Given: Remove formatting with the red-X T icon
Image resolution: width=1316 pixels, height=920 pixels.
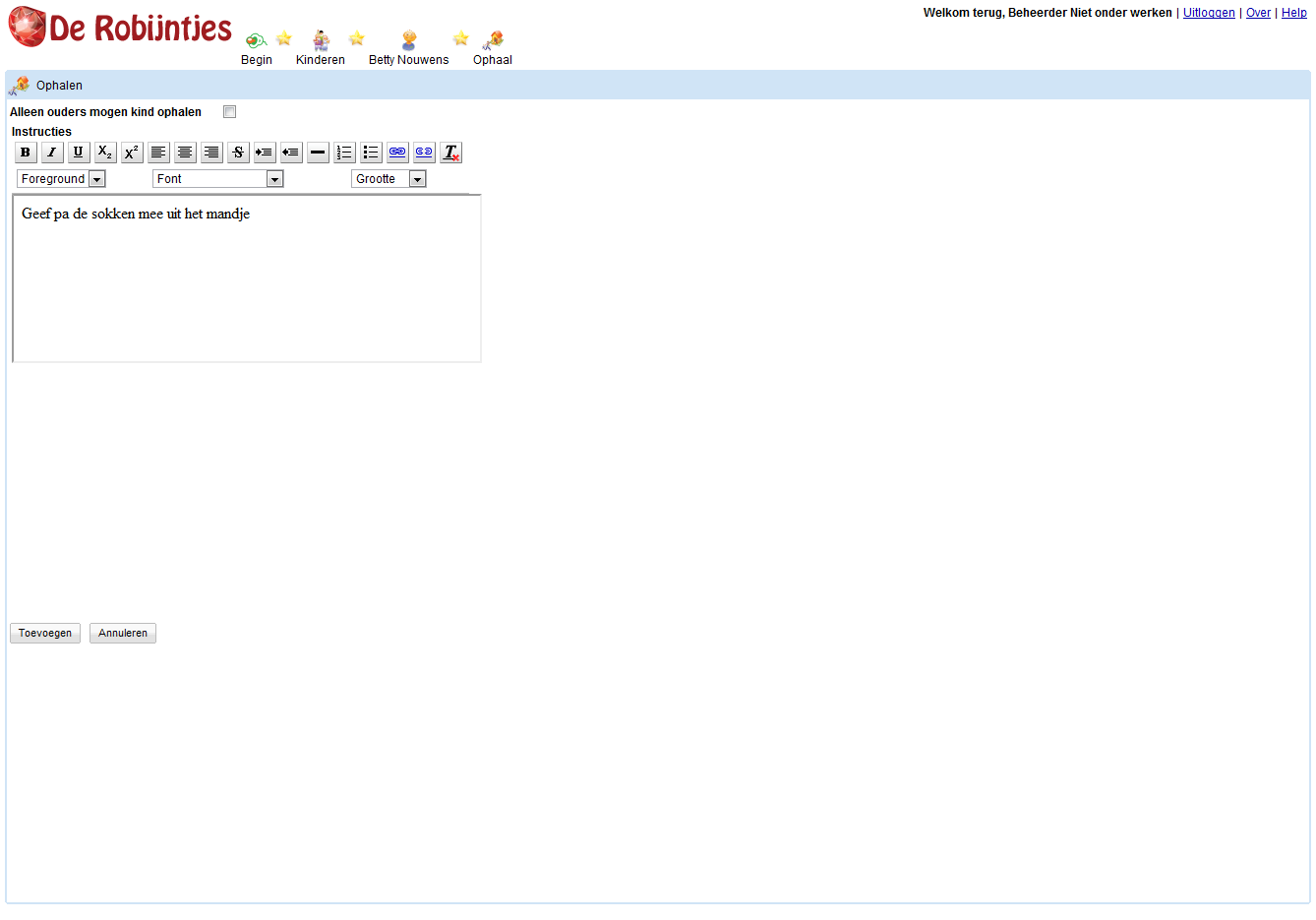Looking at the screenshot, I should [x=450, y=153].
